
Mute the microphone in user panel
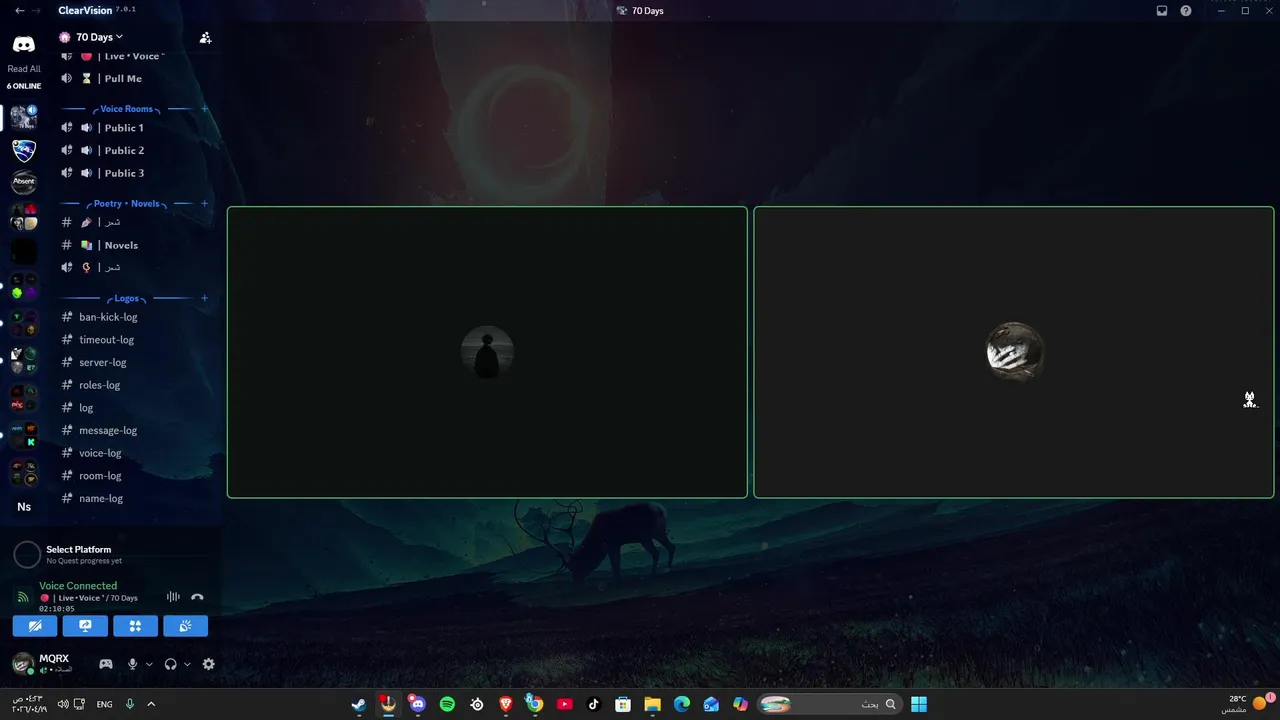pyautogui.click(x=132, y=664)
